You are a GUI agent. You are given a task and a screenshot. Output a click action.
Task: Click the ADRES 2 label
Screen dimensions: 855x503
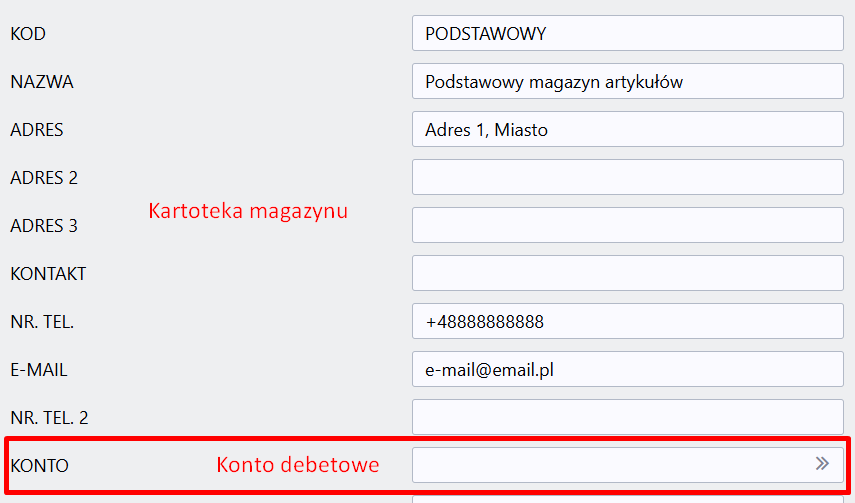pos(44,178)
